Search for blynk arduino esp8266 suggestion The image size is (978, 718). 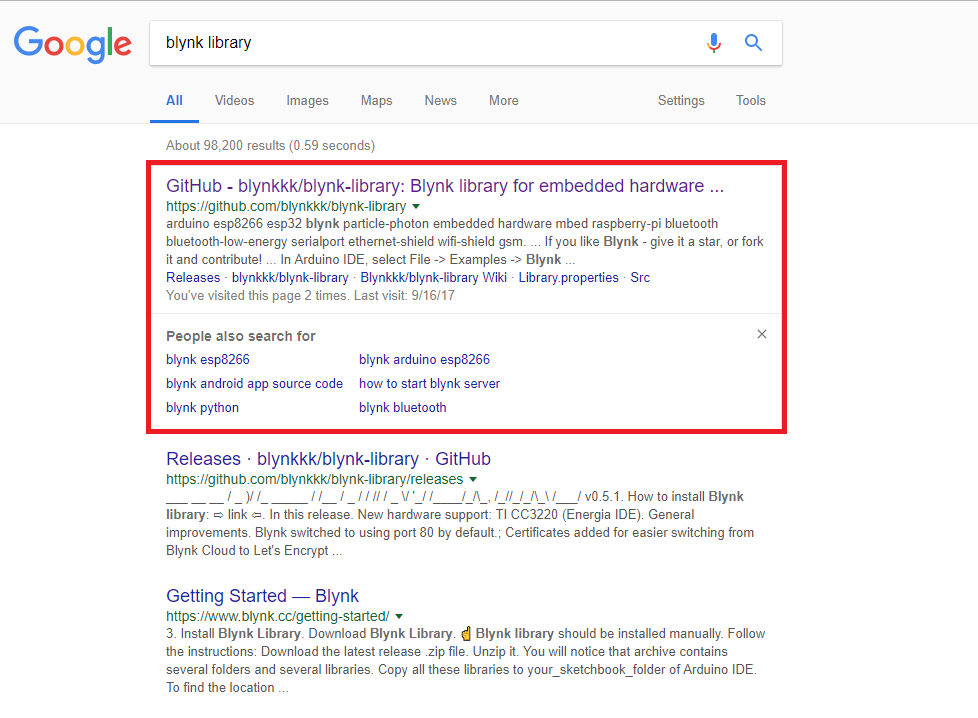coord(424,360)
